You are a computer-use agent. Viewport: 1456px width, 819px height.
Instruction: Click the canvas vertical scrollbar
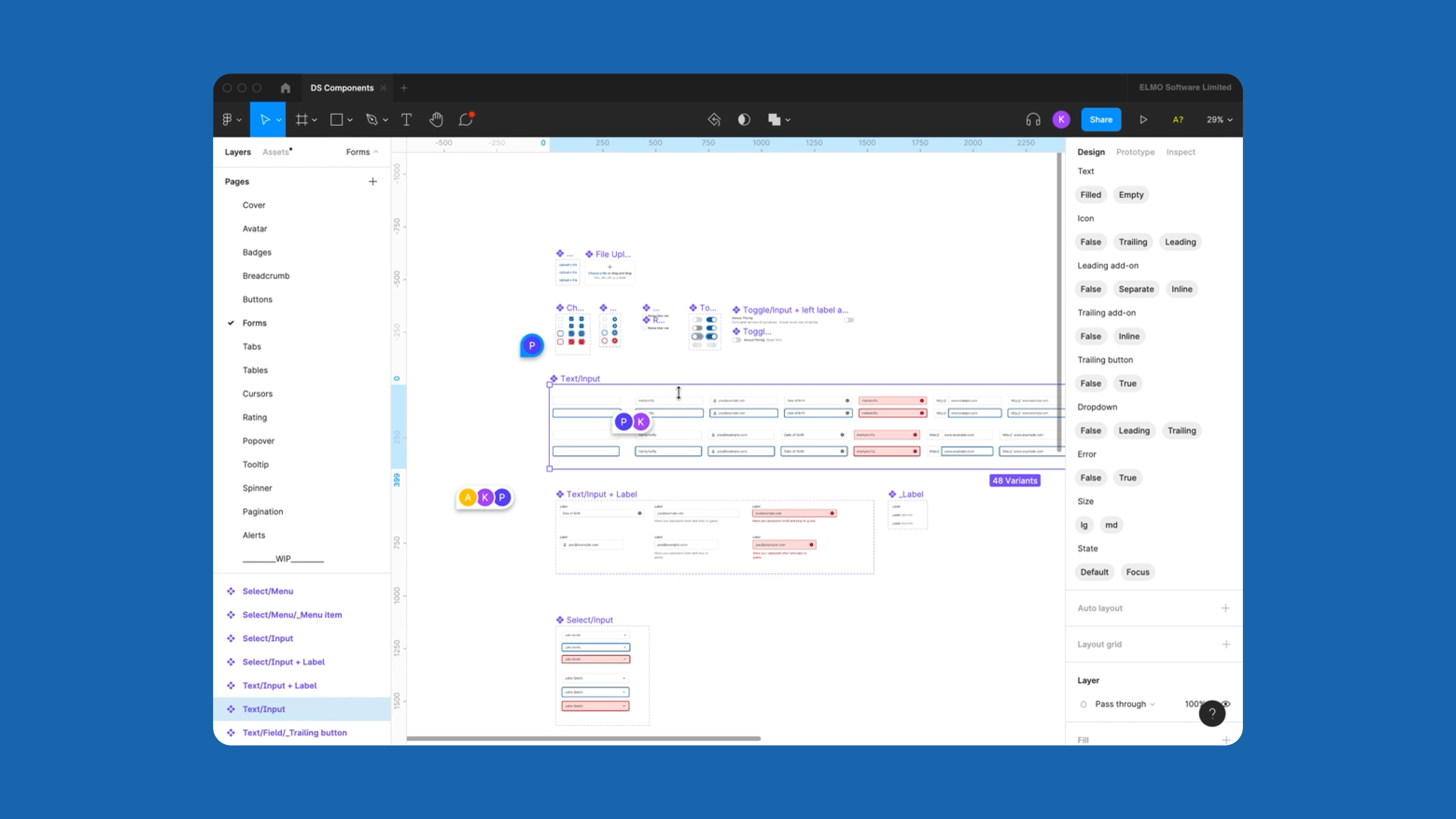[1059, 303]
